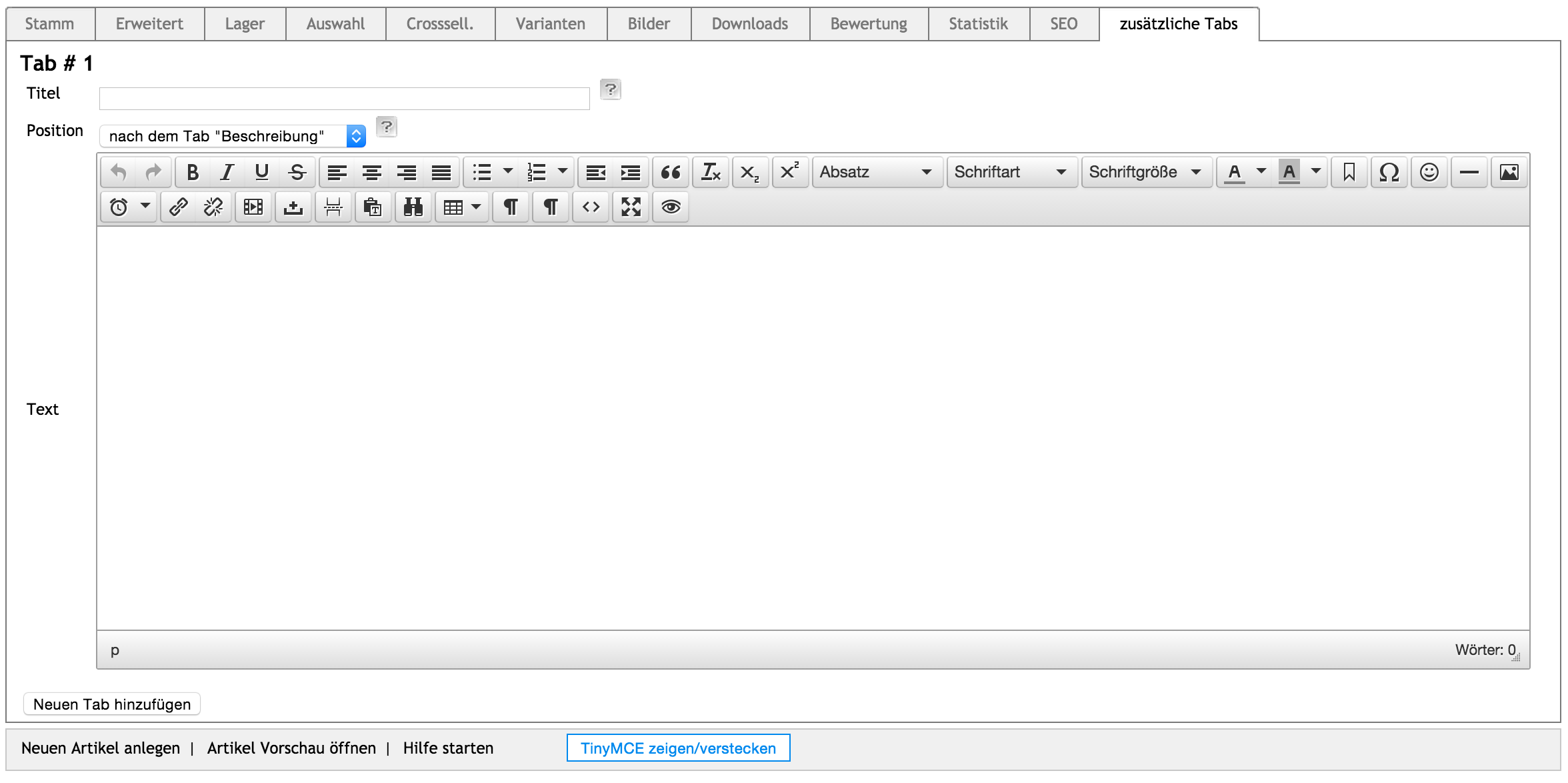Viewport: 1568px width, 783px height.
Task: Toggle the preview eye icon
Action: coord(671,207)
